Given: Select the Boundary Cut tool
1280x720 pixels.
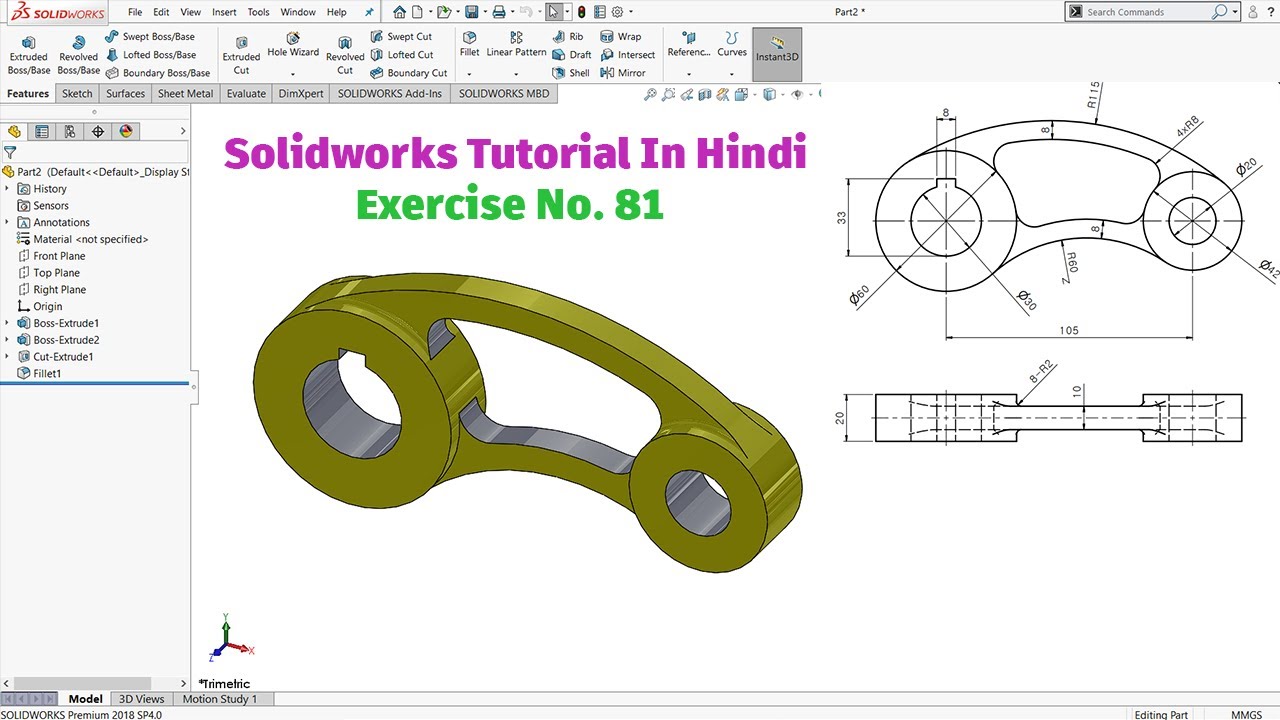Looking at the screenshot, I should [x=408, y=73].
